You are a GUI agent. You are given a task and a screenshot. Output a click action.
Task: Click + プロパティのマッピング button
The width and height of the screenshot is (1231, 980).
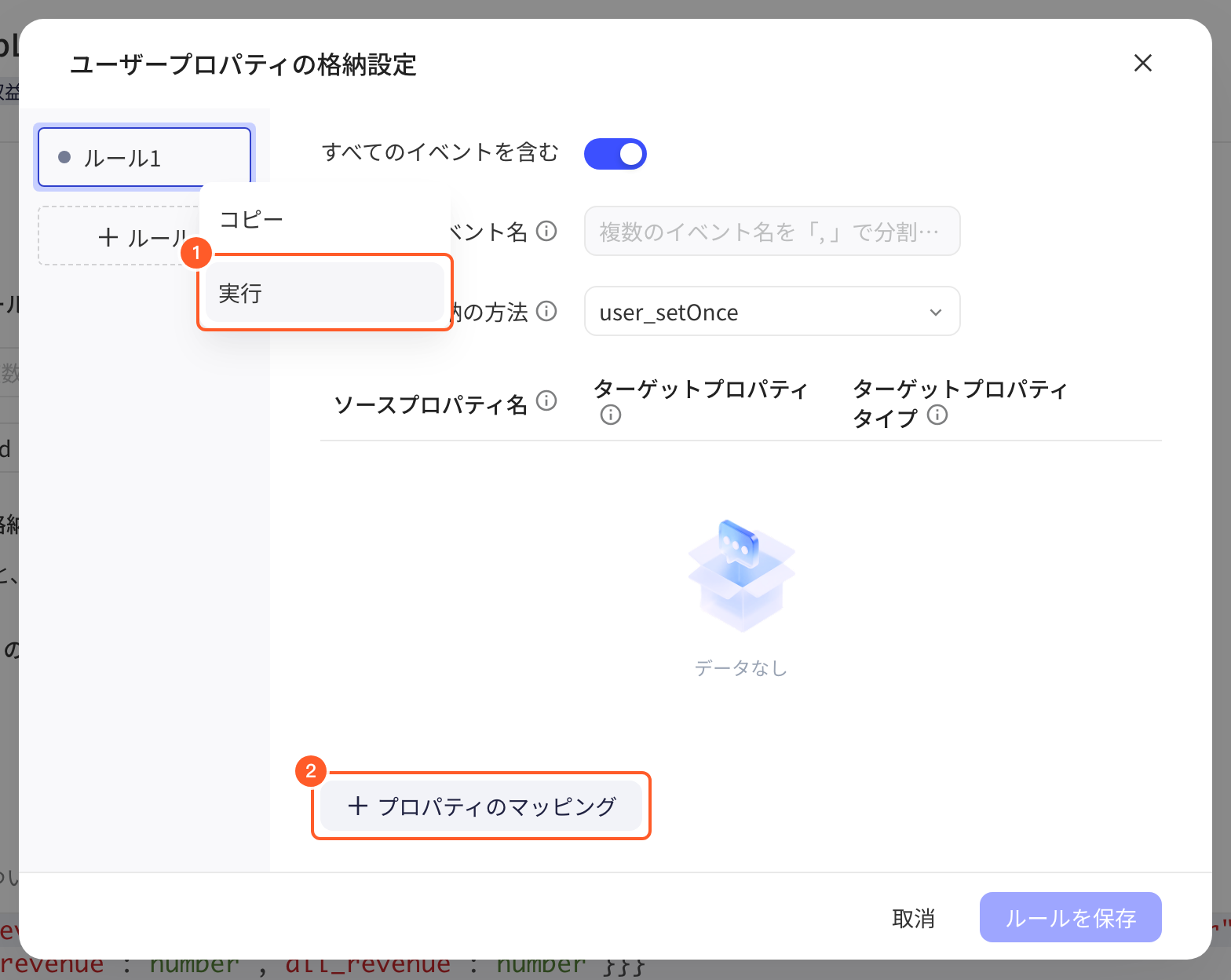[481, 806]
